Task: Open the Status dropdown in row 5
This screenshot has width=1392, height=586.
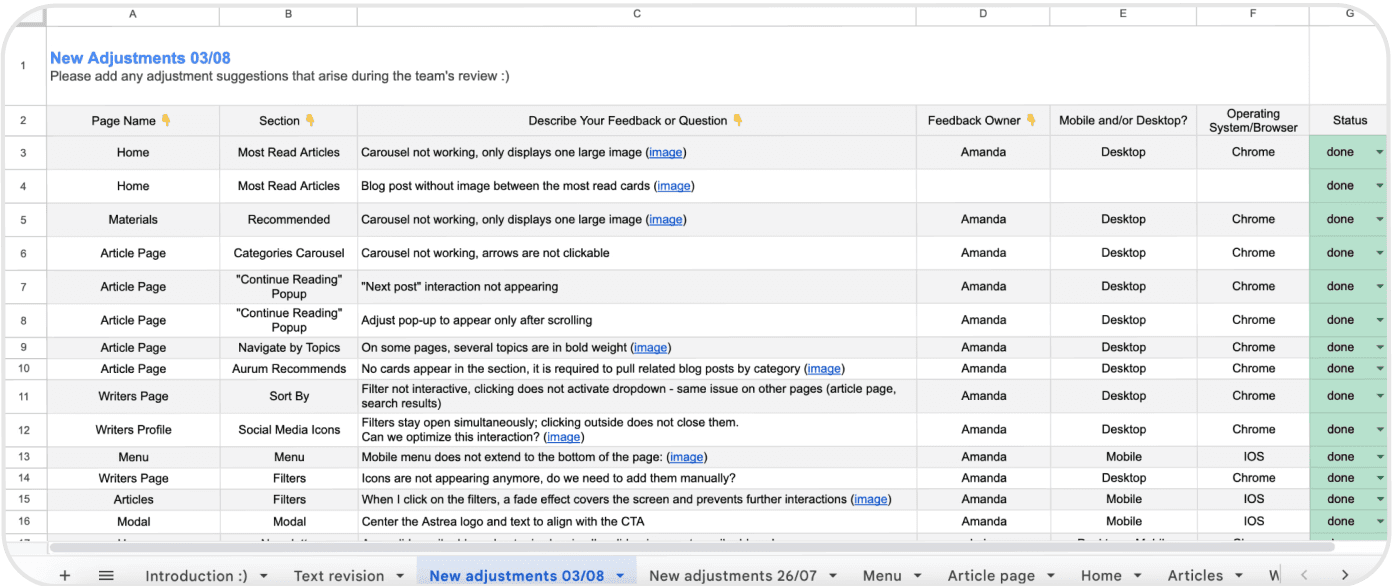Action: [1380, 220]
